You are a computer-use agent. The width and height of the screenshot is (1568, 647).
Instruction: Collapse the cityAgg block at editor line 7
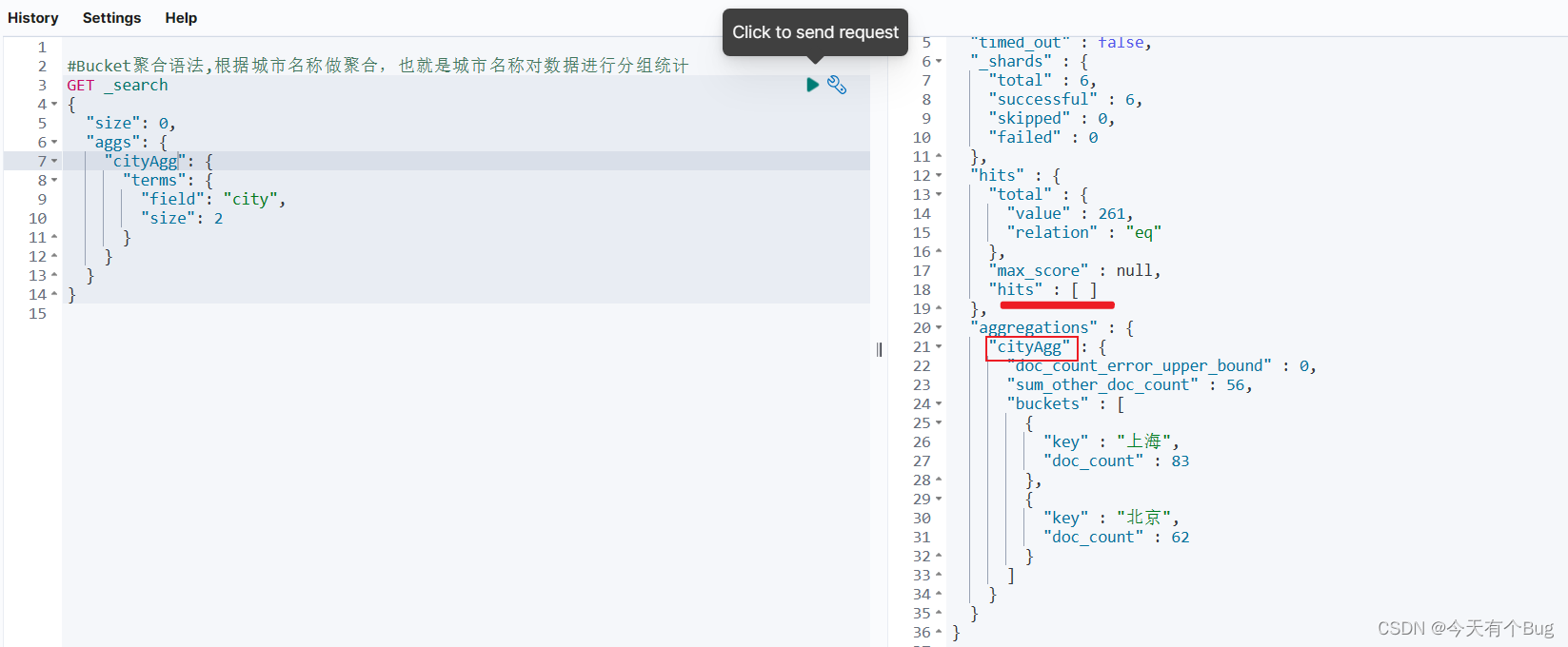54,161
